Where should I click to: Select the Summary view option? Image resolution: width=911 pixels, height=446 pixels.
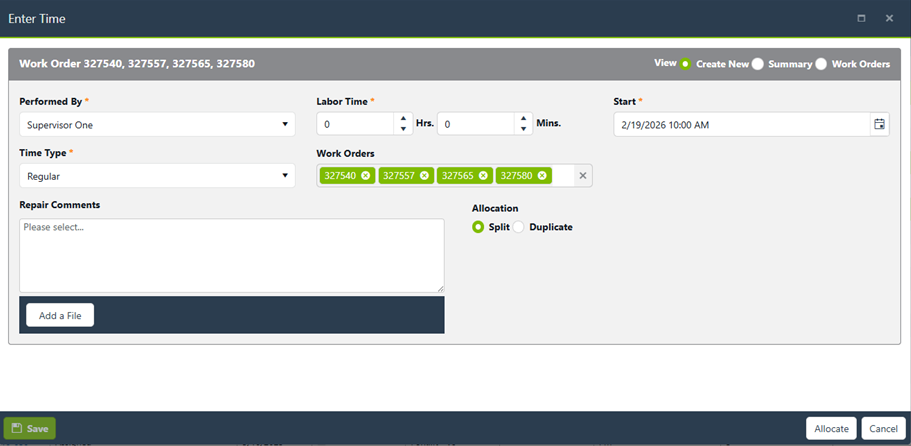(758, 64)
